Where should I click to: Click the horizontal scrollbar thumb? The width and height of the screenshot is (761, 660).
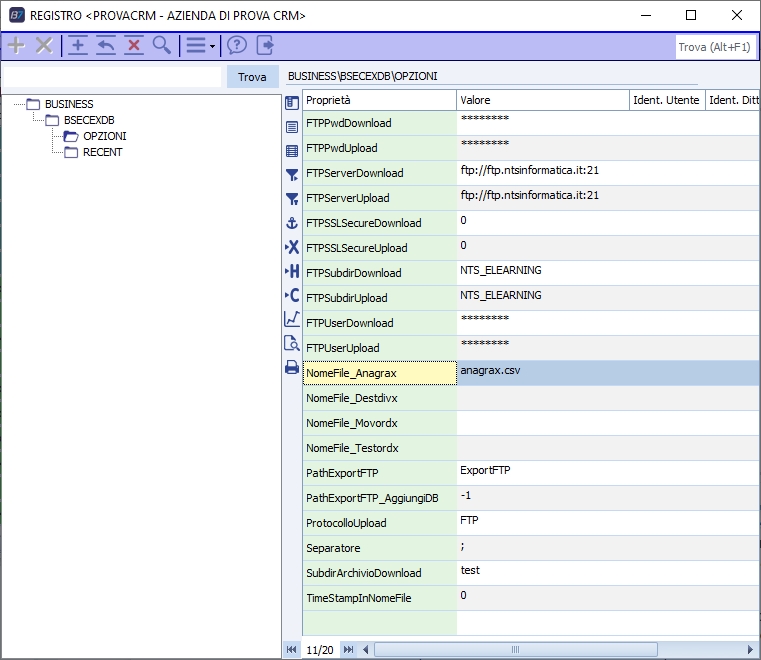click(x=514, y=650)
